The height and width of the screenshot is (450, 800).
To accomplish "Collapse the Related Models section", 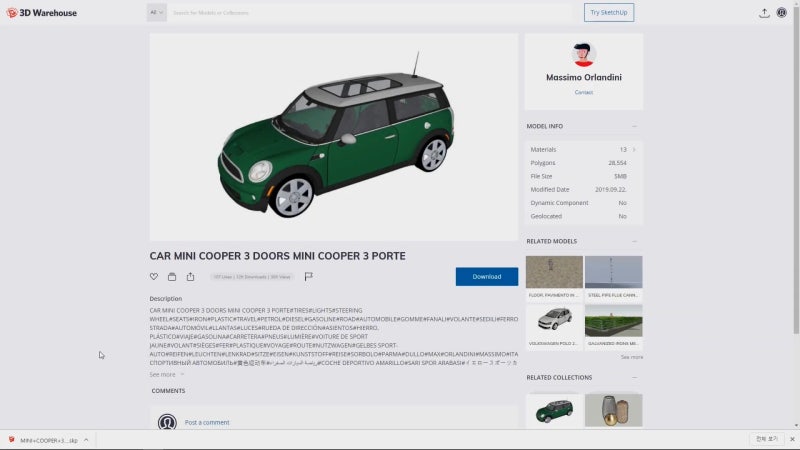I will point(634,241).
